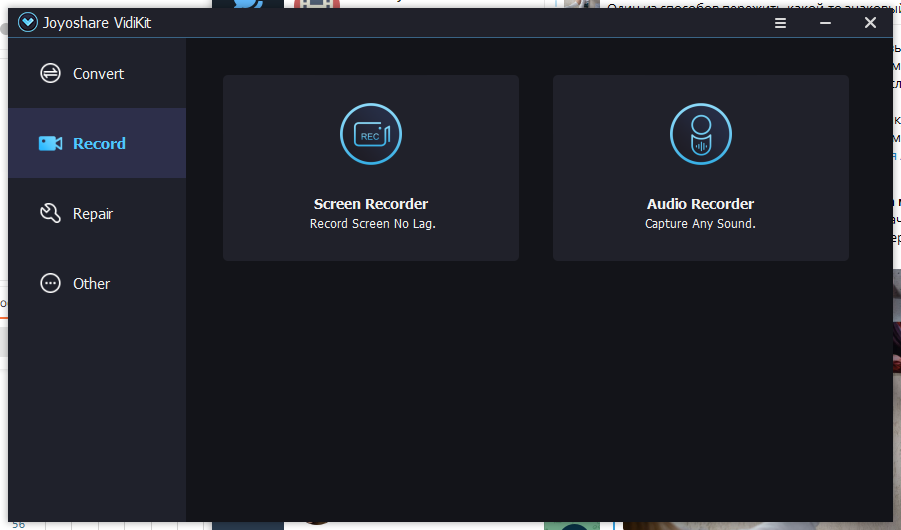Select the Record tab in sidebar

pyautogui.click(x=97, y=143)
